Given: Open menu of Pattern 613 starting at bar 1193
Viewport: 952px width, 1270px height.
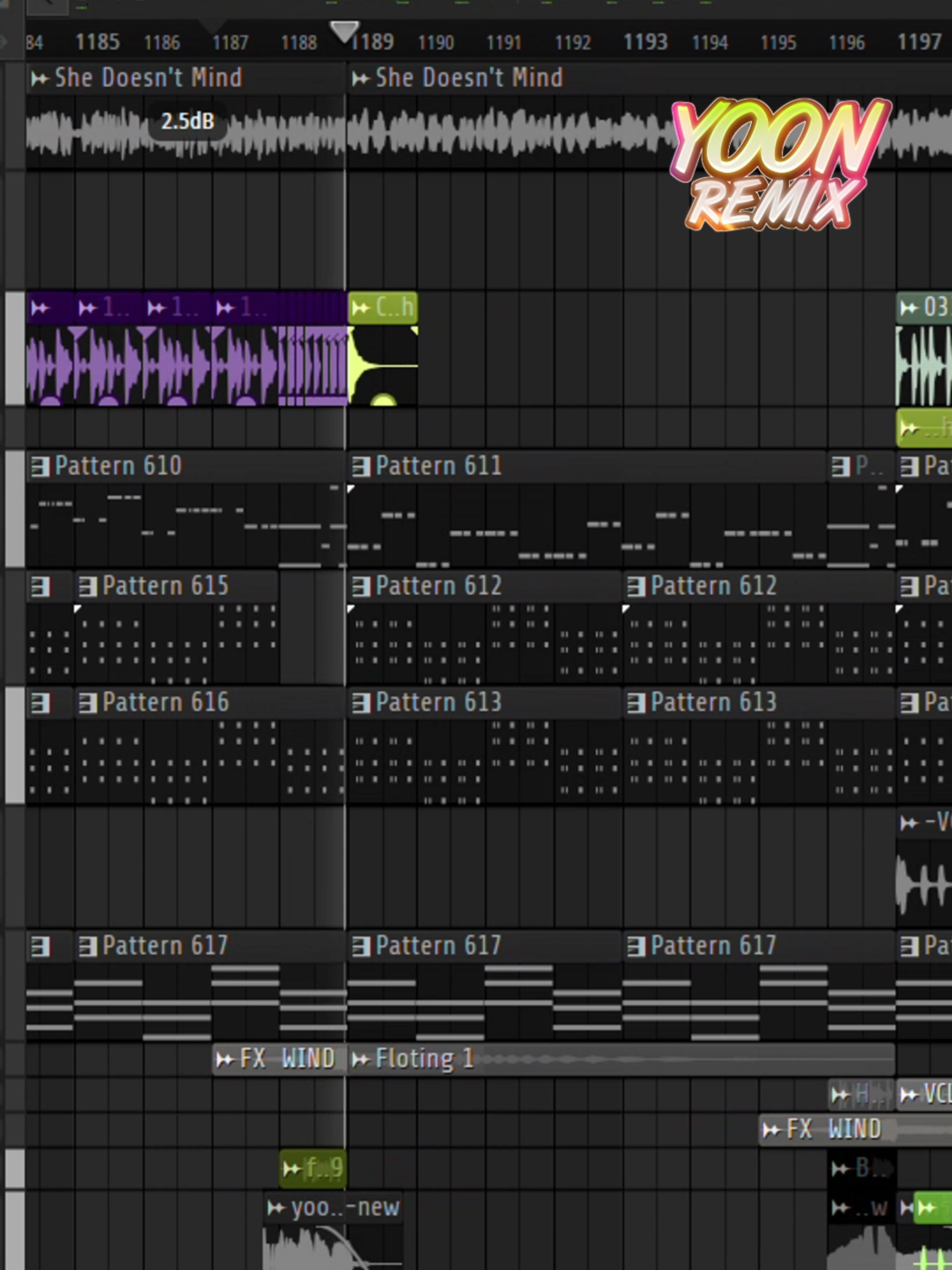Looking at the screenshot, I should coord(636,703).
